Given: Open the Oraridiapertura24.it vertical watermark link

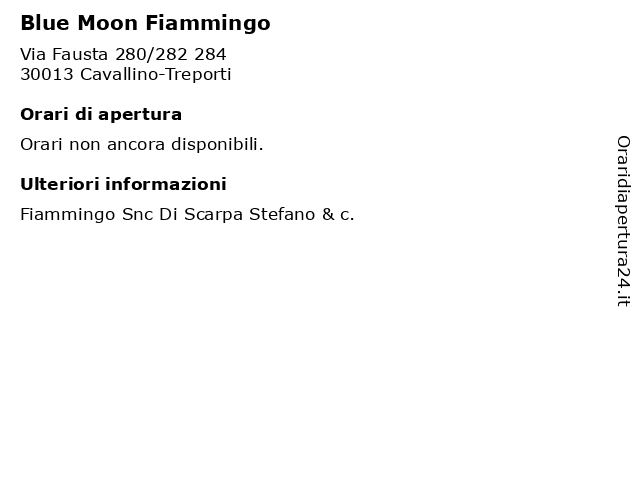Looking at the screenshot, I should tap(623, 221).
